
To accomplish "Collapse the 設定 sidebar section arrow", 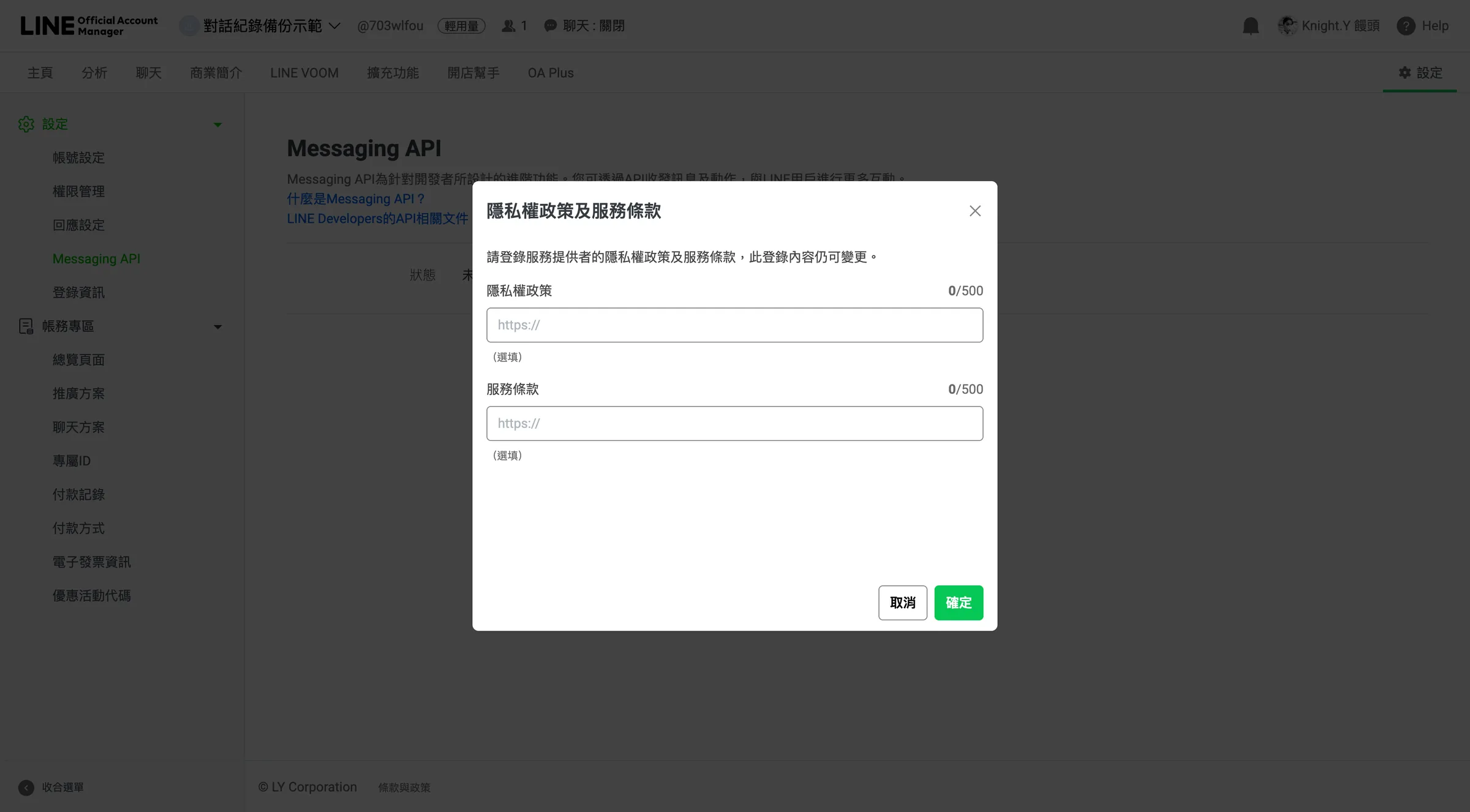I will [217, 125].
